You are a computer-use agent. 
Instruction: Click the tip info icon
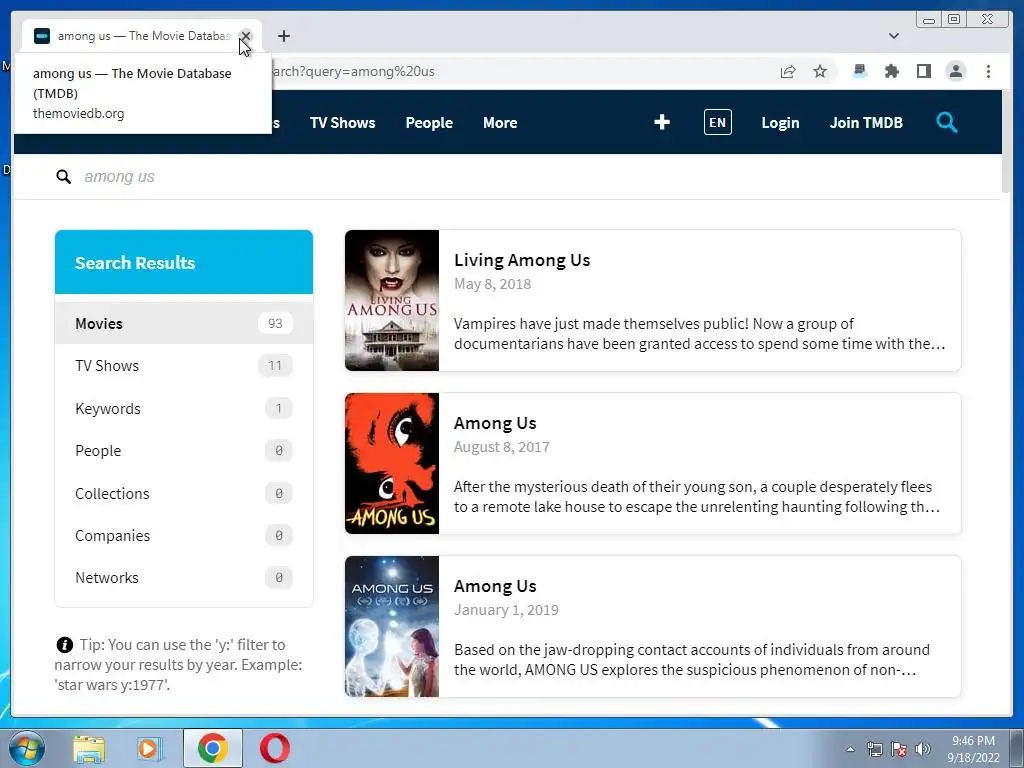(x=64, y=645)
